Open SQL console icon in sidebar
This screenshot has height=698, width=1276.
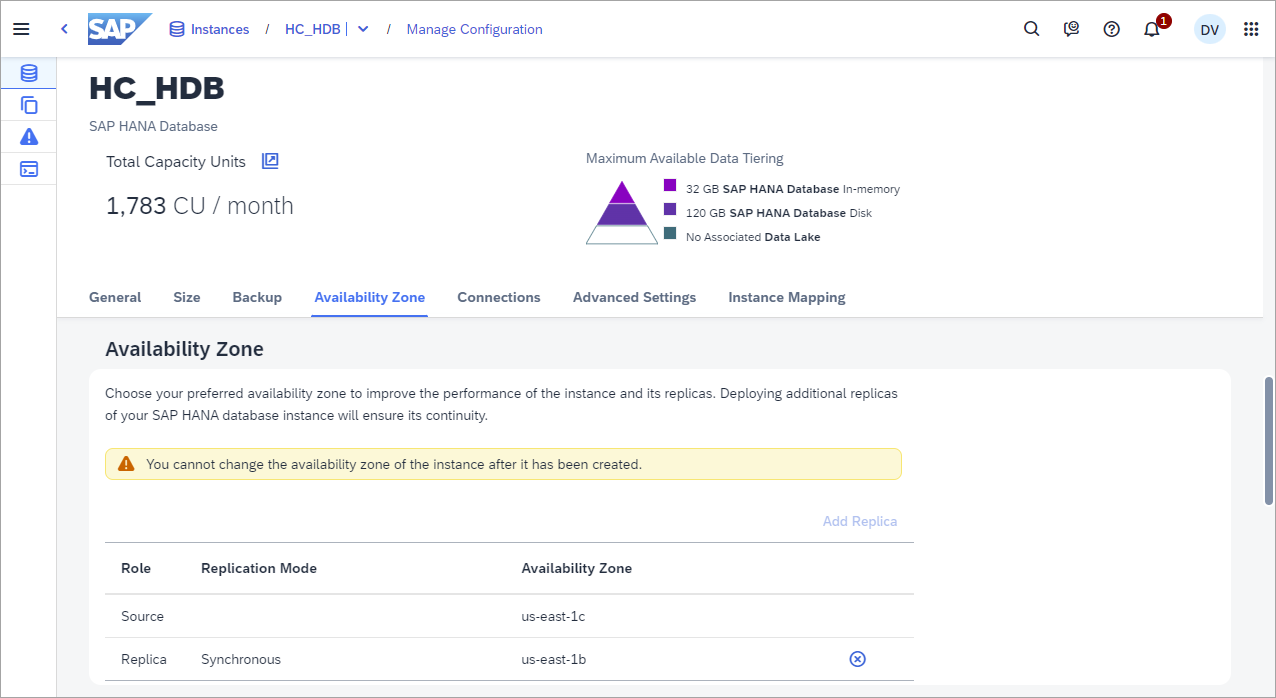click(29, 169)
